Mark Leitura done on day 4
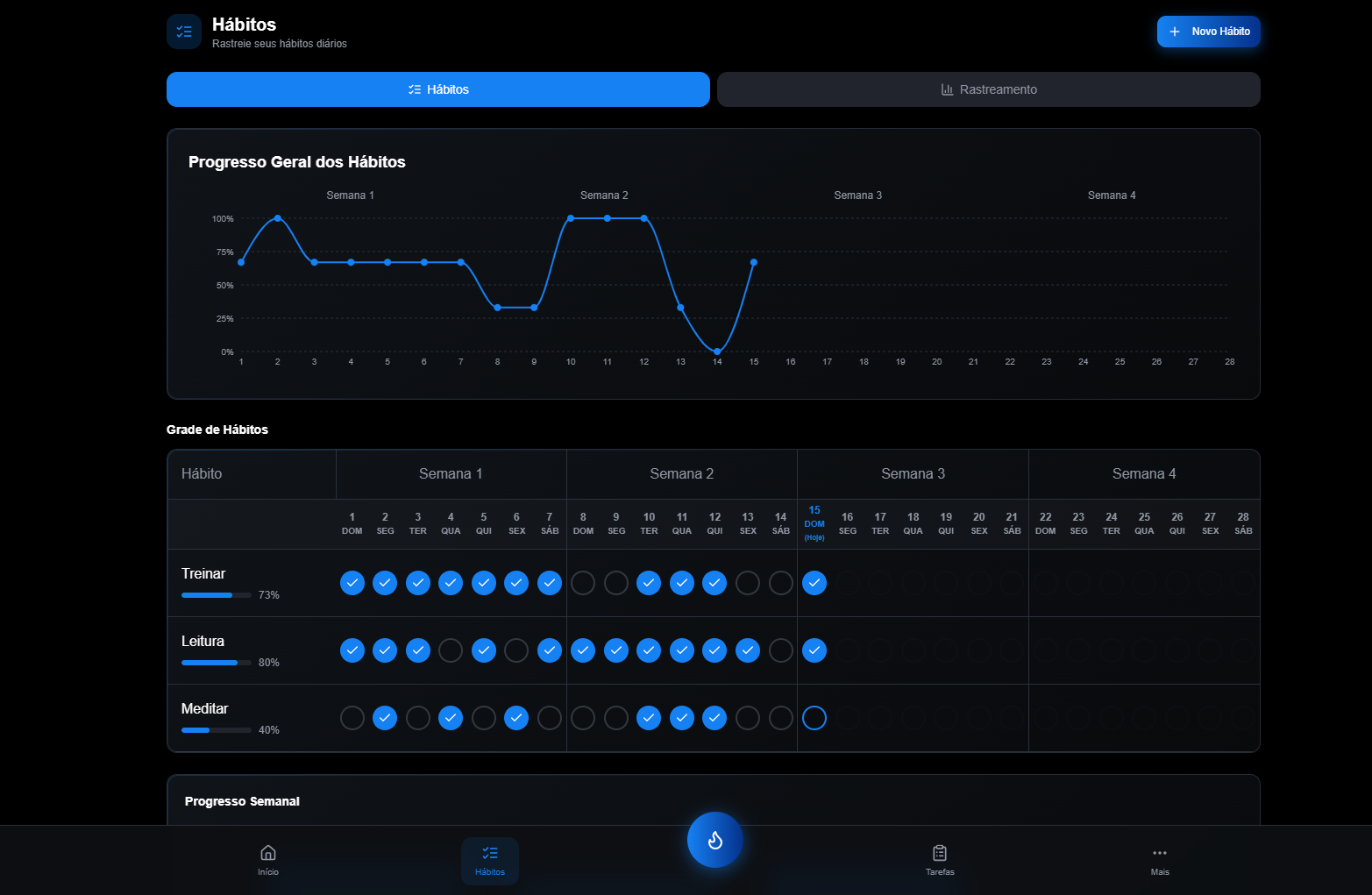1372x895 pixels. [451, 650]
